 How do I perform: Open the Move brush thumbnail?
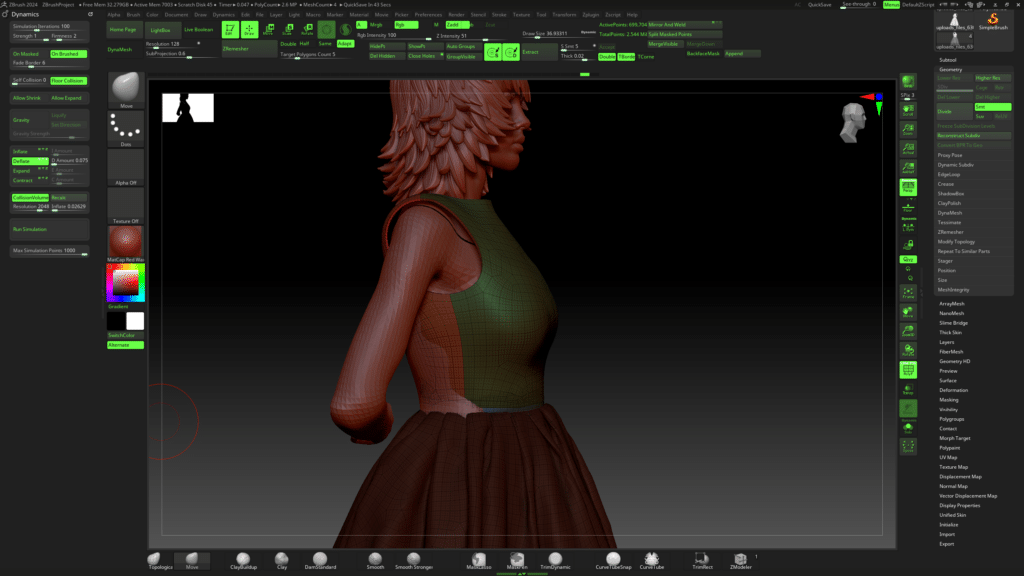tap(126, 89)
